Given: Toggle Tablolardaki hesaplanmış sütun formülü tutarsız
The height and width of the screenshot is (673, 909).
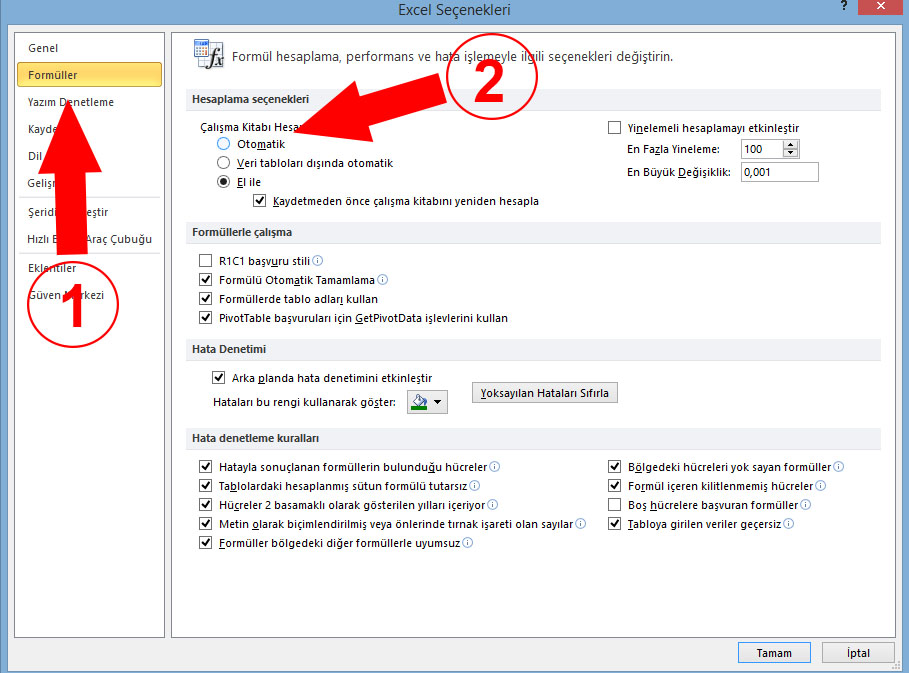Looking at the screenshot, I should pyautogui.click(x=205, y=486).
